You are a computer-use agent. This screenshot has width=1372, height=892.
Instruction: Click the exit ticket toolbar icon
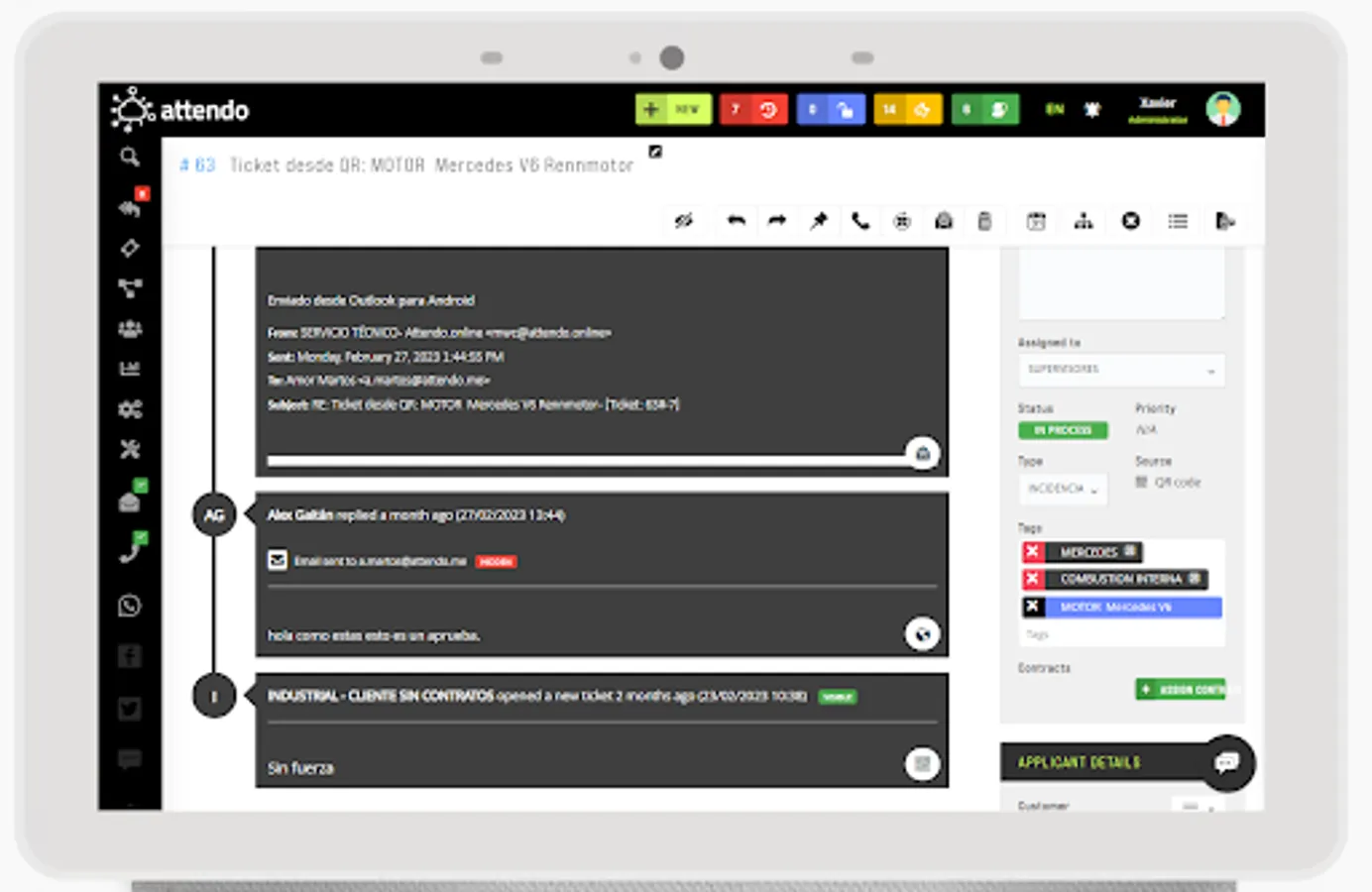point(1225,221)
